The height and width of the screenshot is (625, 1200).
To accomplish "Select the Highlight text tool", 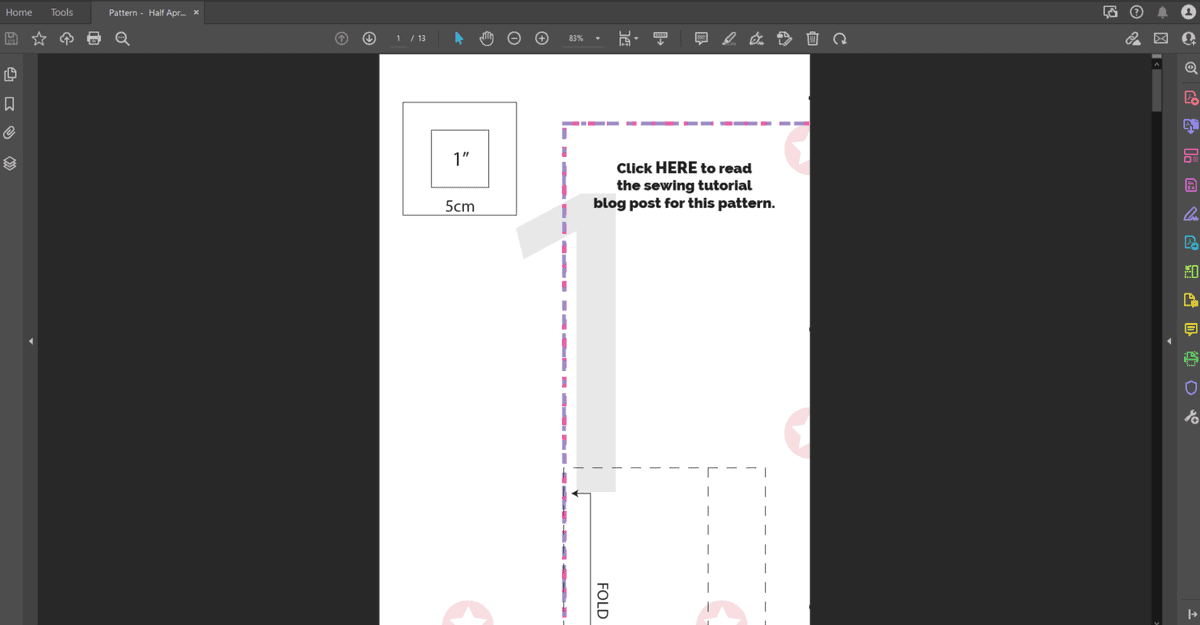I will coord(729,38).
